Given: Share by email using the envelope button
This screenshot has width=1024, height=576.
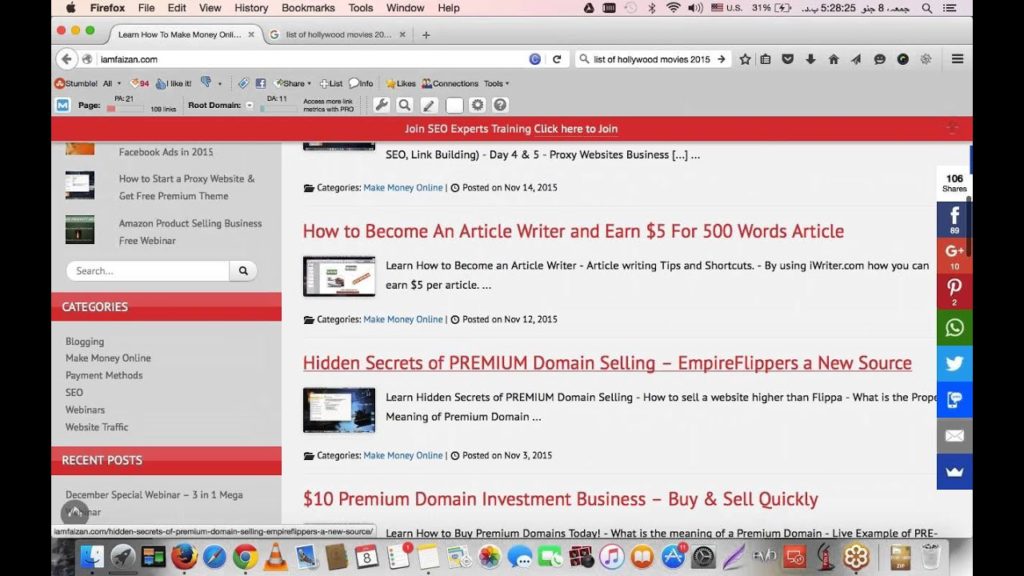Looking at the screenshot, I should point(954,435).
